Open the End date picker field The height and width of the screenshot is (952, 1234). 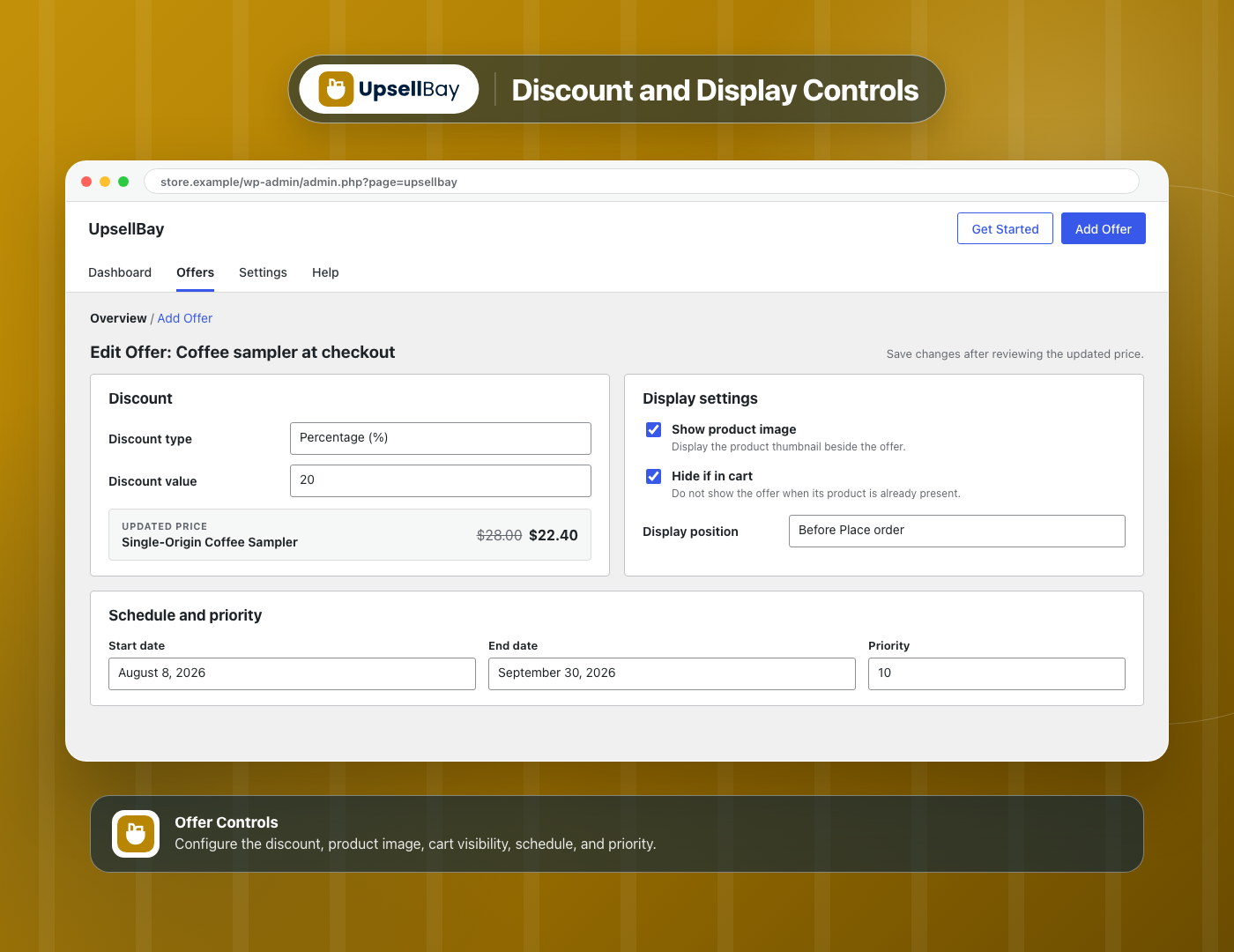(x=672, y=673)
